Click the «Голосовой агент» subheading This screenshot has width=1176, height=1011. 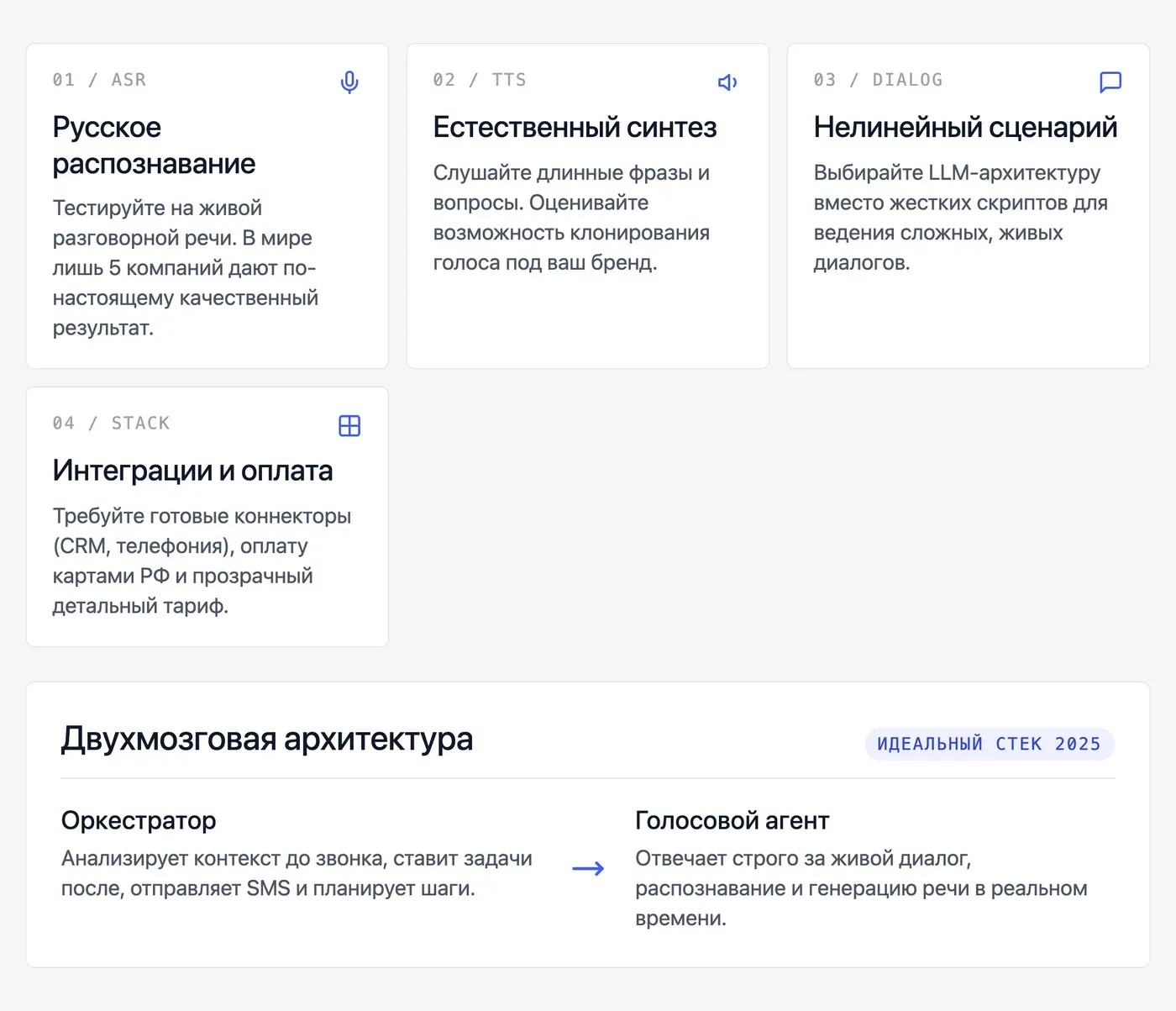pos(732,820)
